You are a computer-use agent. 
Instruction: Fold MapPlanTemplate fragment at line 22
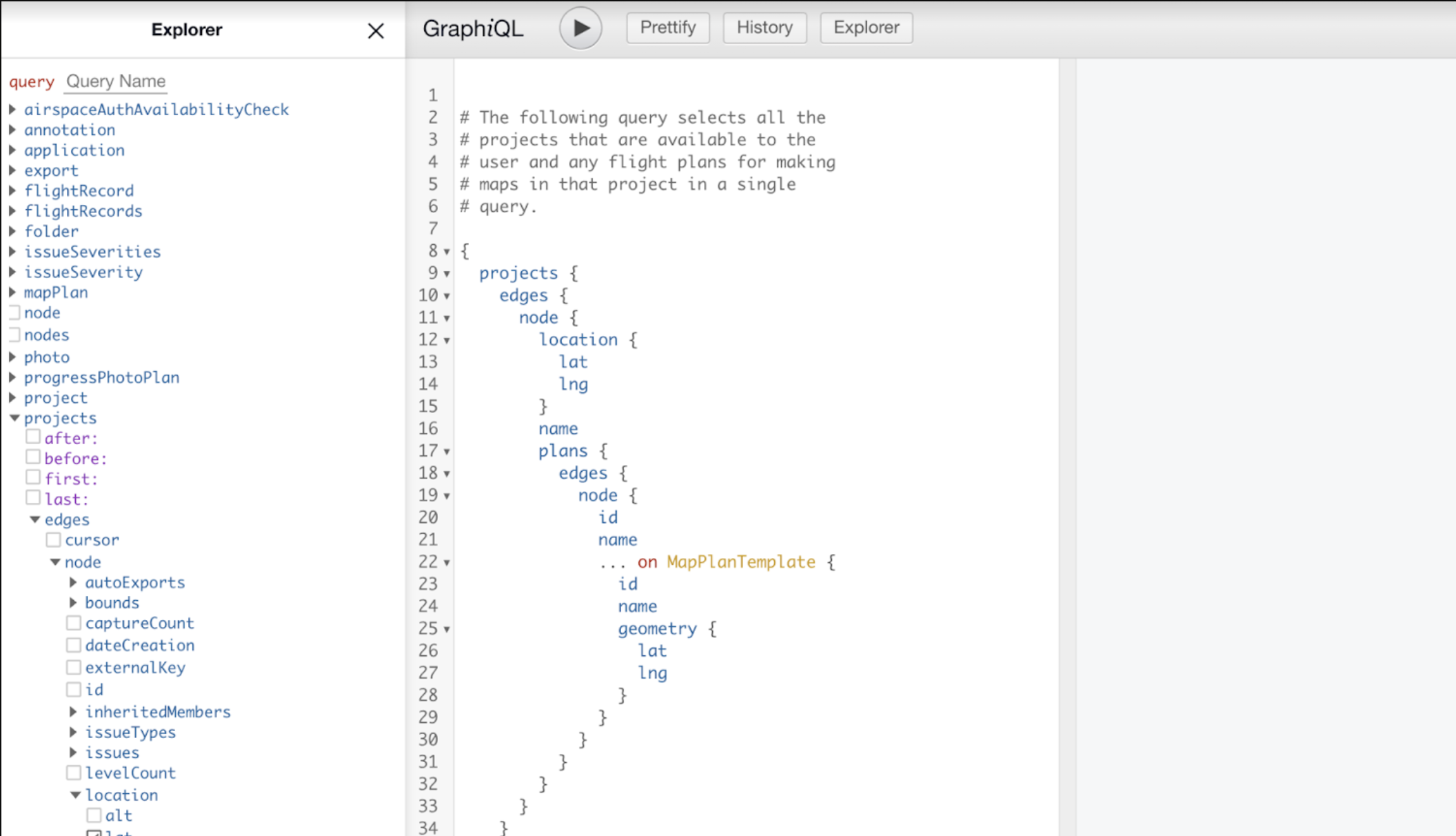(447, 563)
